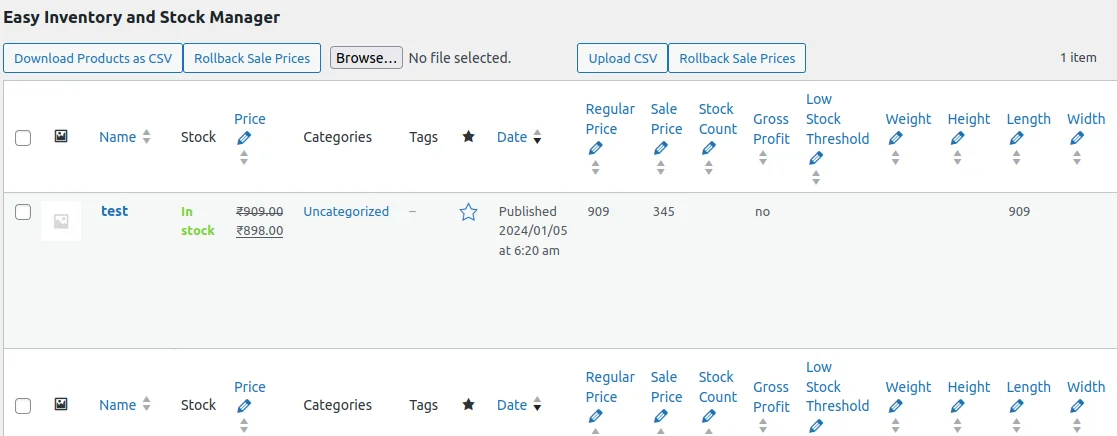The image size is (1117, 436).
Task: Click the pencil icon under Regular Price header
Action: click(x=596, y=148)
